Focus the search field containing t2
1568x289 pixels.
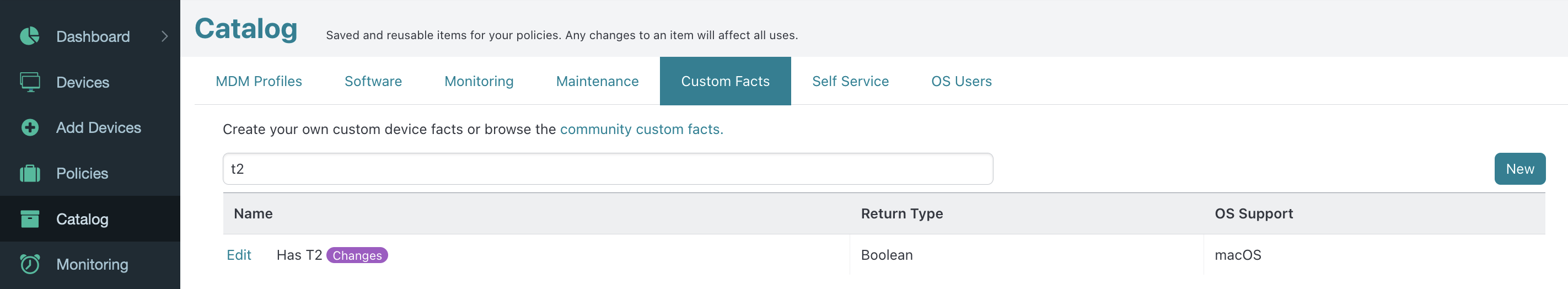tap(608, 169)
